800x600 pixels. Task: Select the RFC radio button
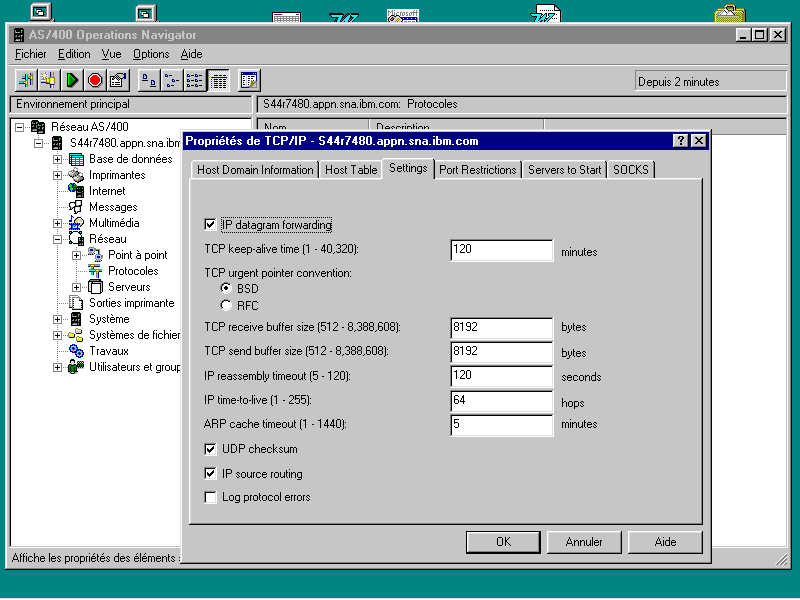pyautogui.click(x=226, y=306)
